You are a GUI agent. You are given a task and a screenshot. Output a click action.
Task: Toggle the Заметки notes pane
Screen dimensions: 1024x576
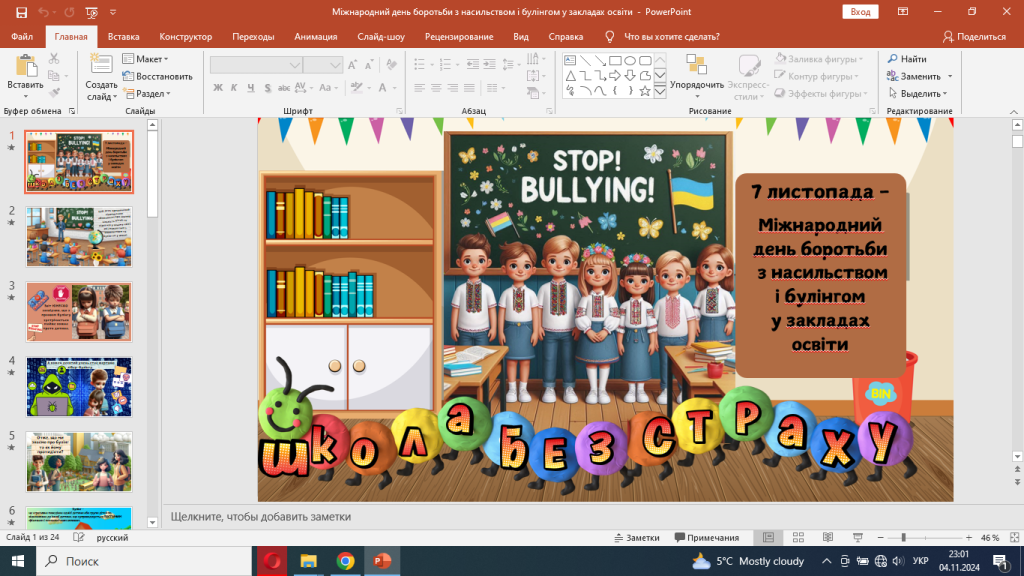[x=636, y=537]
